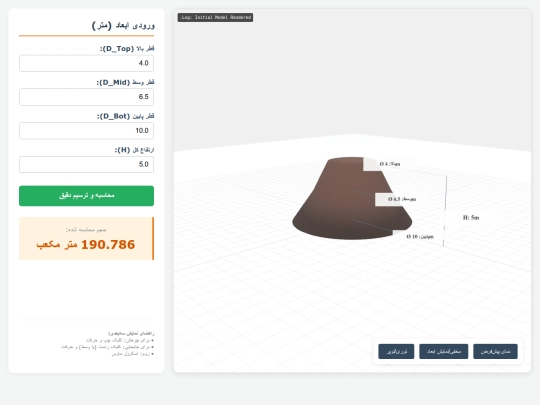Click the 'Ø 10' bottom diameter annotation
The image size is (540, 405).
coord(420,237)
